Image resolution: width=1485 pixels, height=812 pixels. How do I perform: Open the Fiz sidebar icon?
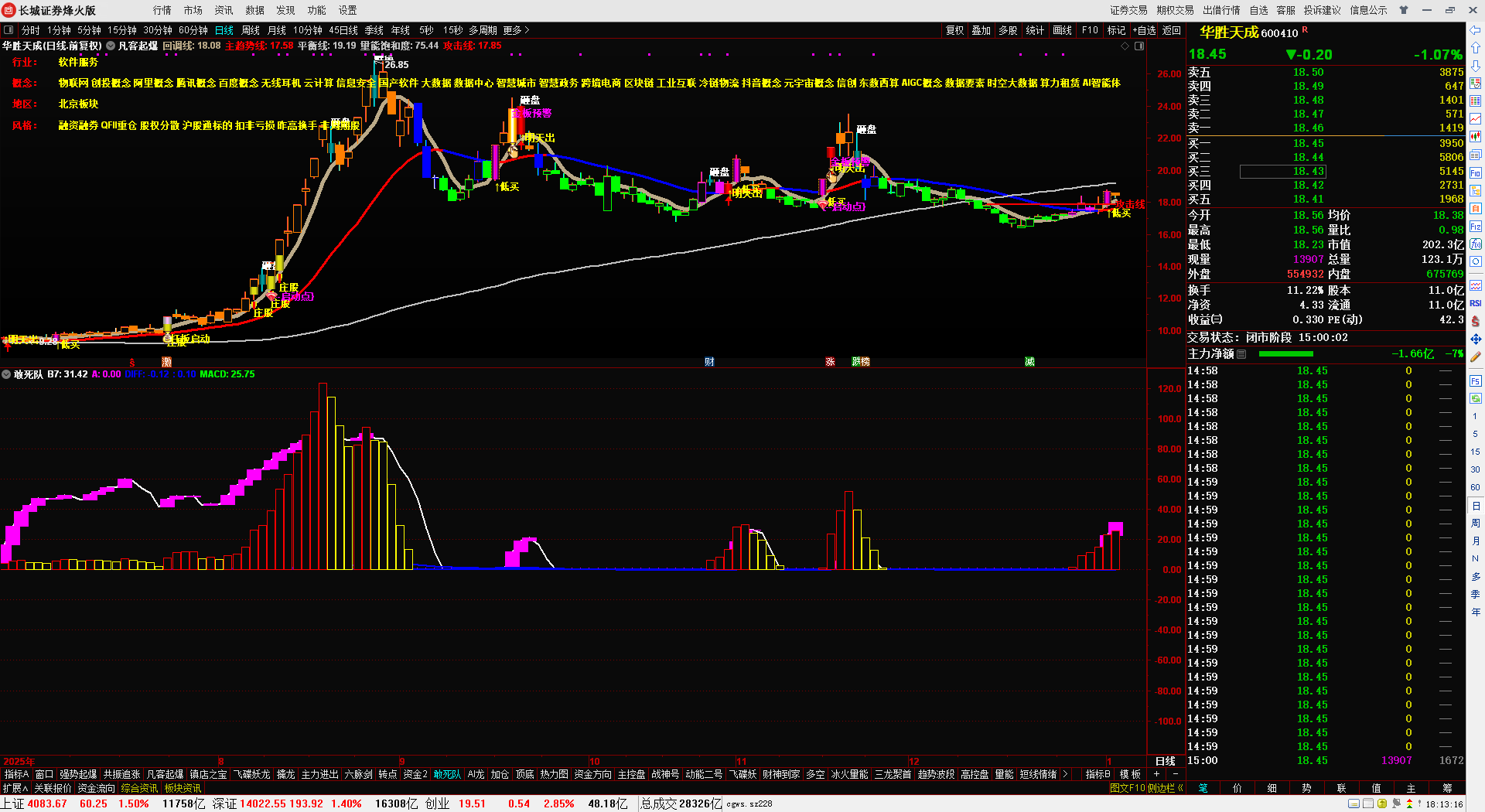(x=1476, y=227)
